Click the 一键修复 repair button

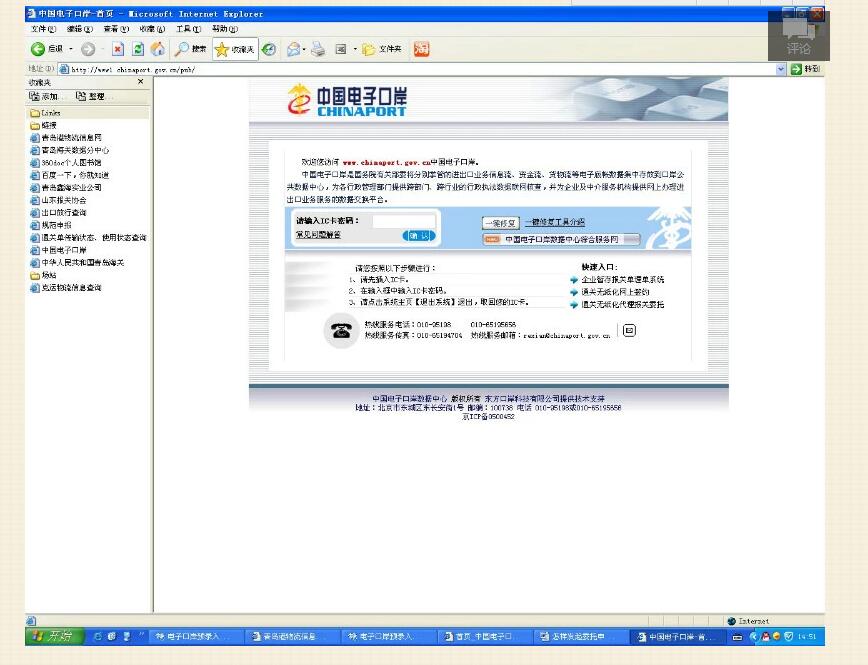(x=500, y=223)
